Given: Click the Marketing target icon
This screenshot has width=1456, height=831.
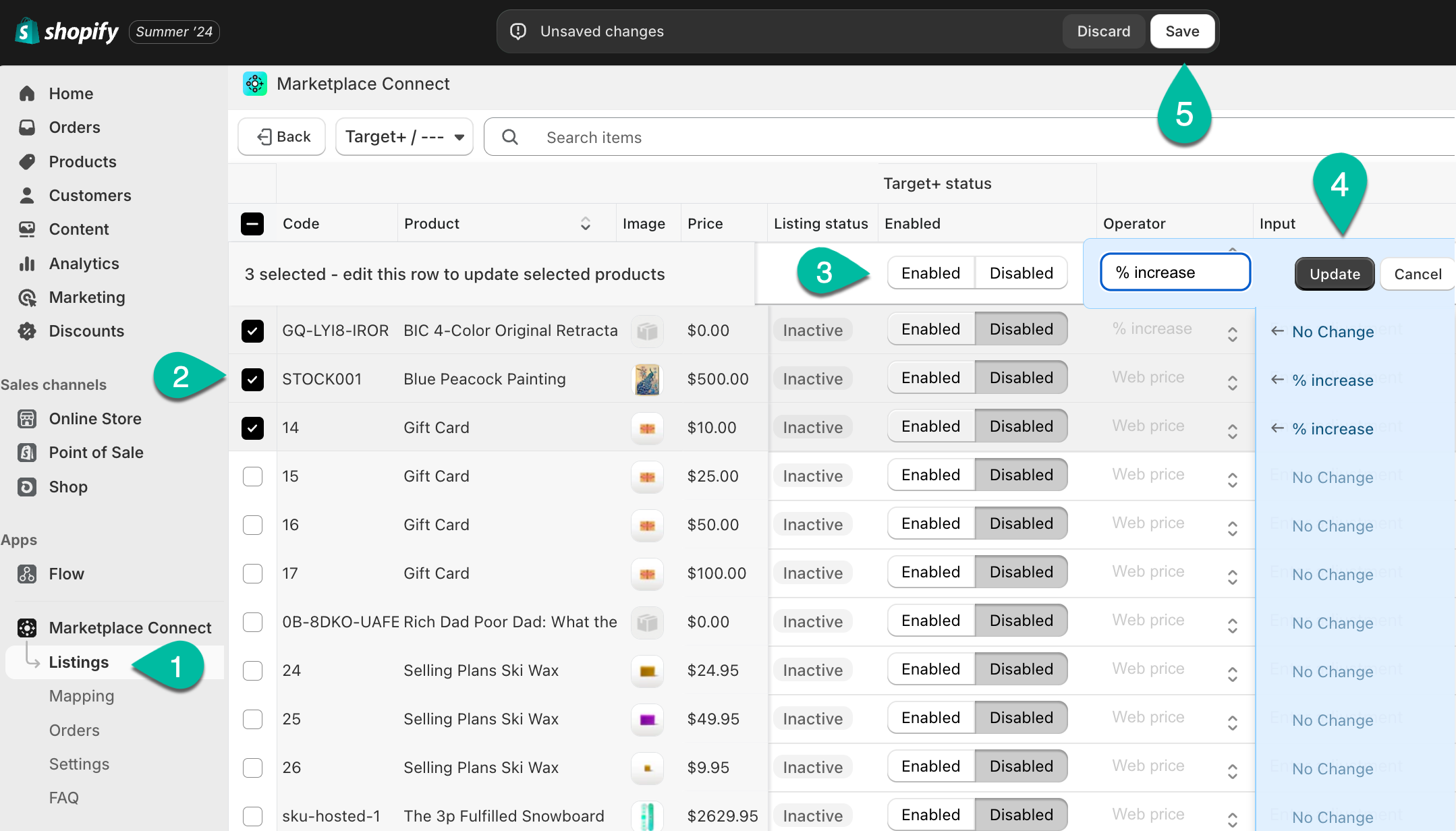Looking at the screenshot, I should click(x=27, y=297).
